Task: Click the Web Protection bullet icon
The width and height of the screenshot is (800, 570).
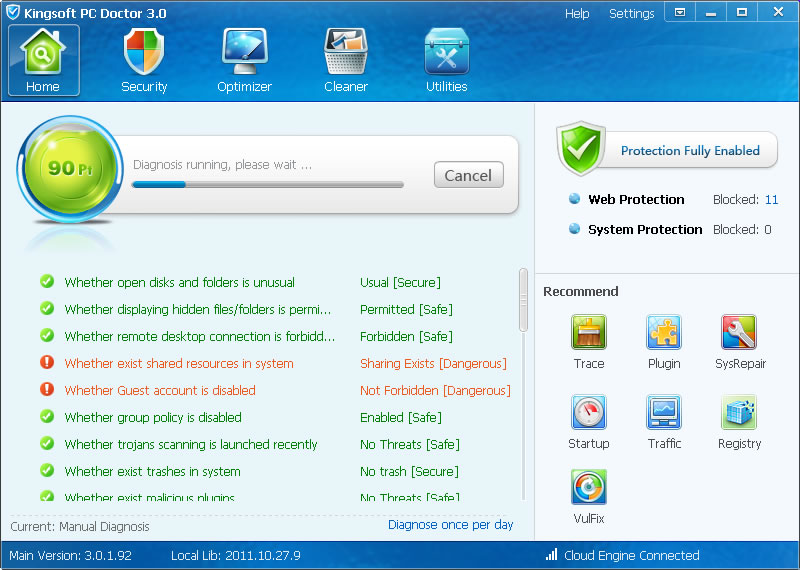Action: [574, 199]
